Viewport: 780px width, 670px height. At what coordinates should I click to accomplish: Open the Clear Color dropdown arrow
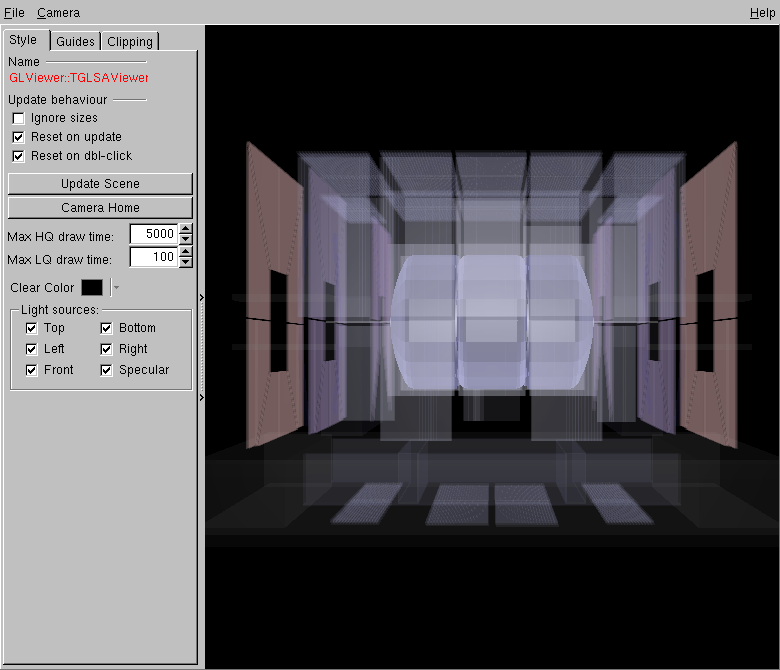[116, 287]
